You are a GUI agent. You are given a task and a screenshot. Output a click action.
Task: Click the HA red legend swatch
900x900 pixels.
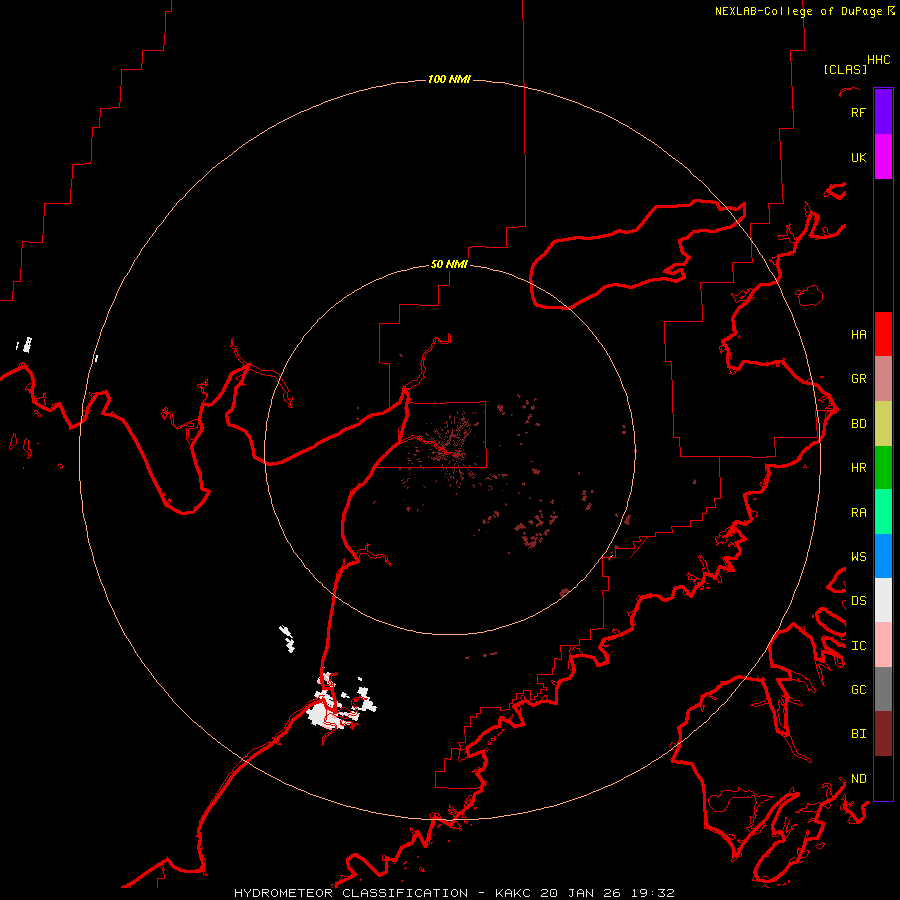coord(883,334)
